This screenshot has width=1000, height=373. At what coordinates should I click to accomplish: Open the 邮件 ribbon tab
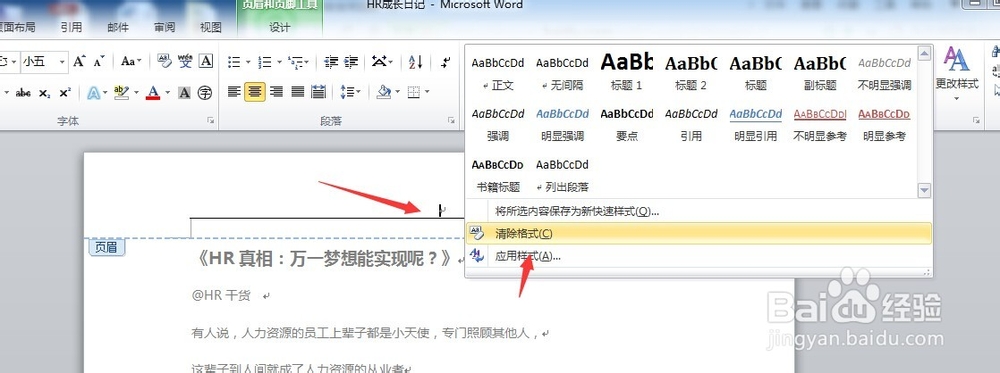pyautogui.click(x=118, y=27)
